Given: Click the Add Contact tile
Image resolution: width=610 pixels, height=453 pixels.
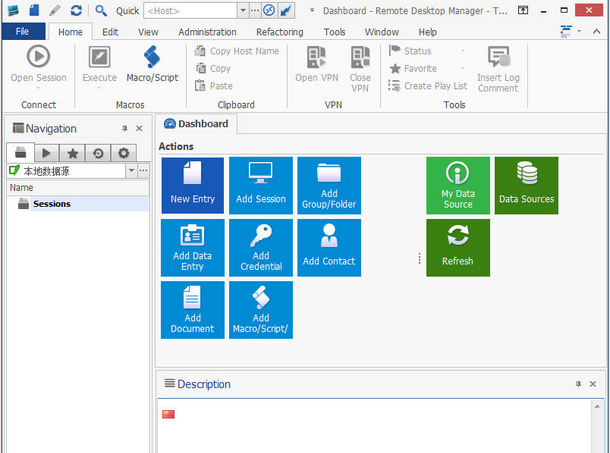Looking at the screenshot, I should tap(329, 248).
